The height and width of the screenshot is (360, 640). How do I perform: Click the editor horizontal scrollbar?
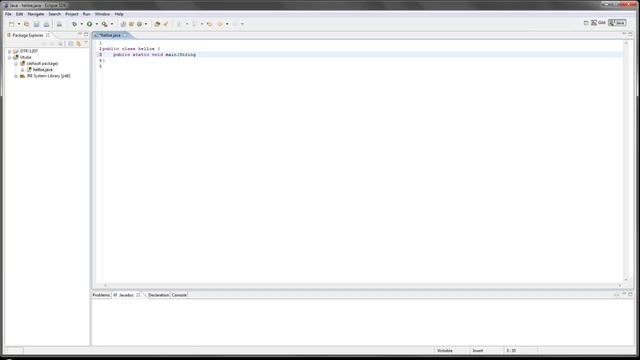(362, 286)
